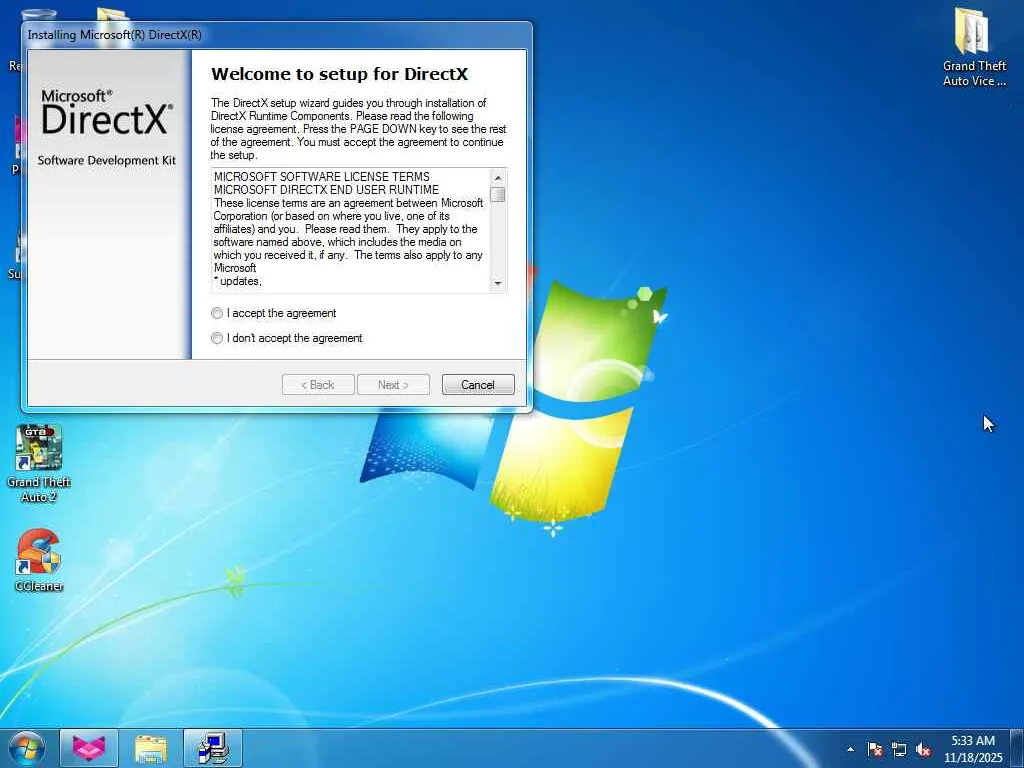1024x768 pixels.
Task: Click inside the license terms text box
Action: (351, 231)
